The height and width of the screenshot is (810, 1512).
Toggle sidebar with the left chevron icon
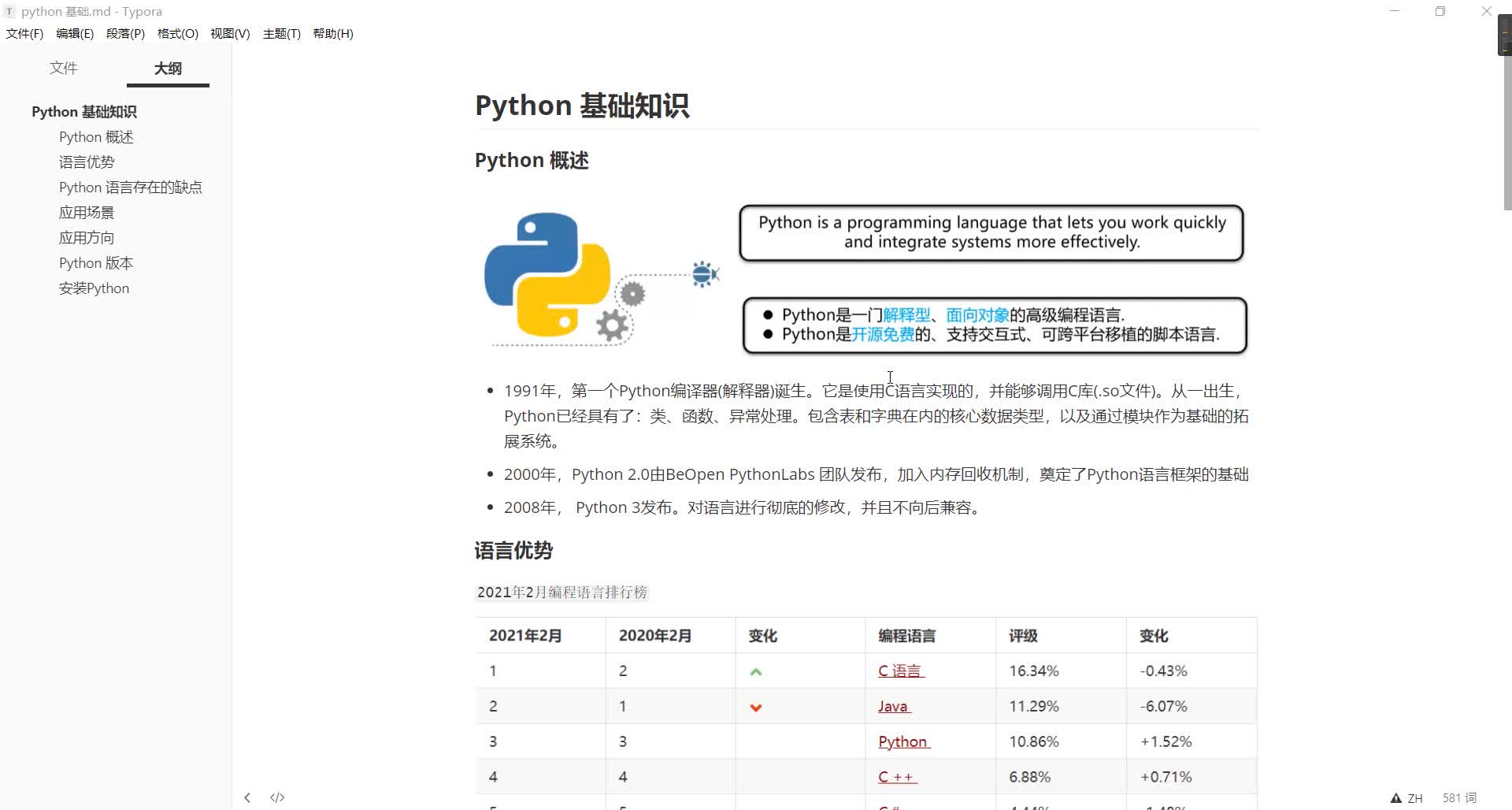click(x=247, y=797)
